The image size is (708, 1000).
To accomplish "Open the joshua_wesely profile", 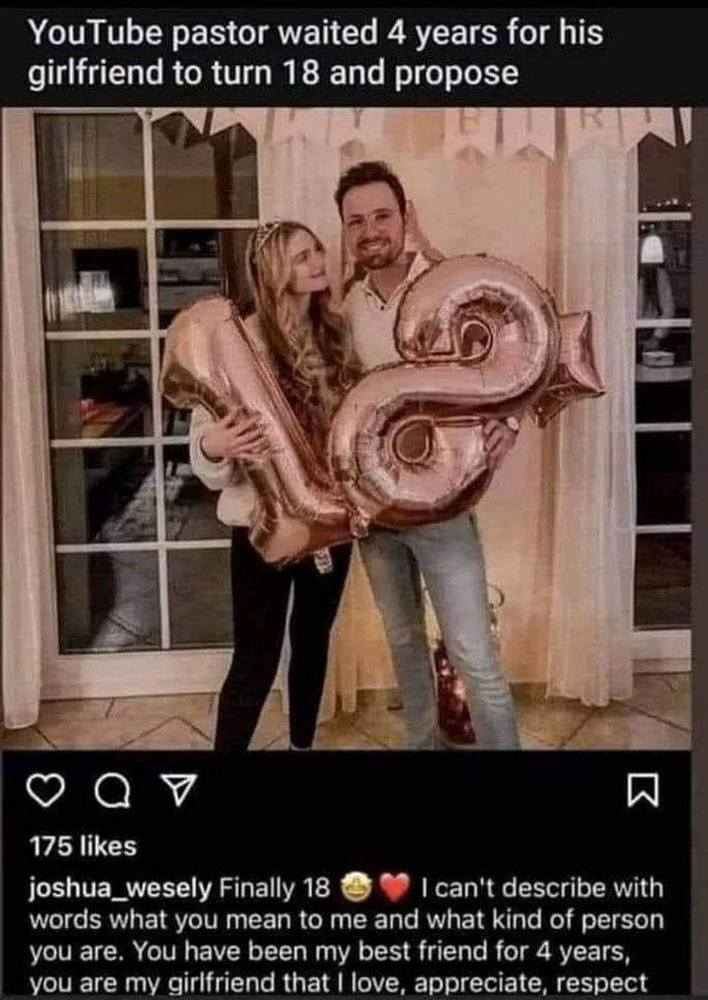I will (x=120, y=888).
